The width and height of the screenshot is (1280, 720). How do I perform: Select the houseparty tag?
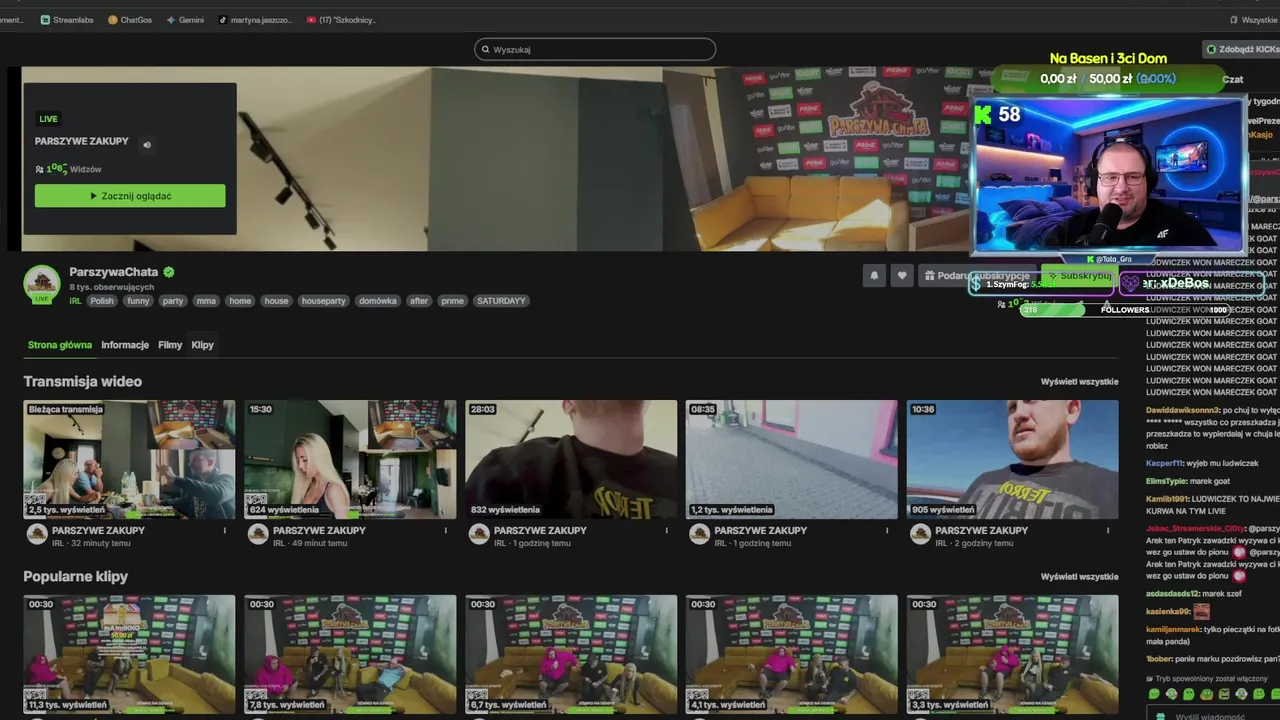(x=324, y=301)
